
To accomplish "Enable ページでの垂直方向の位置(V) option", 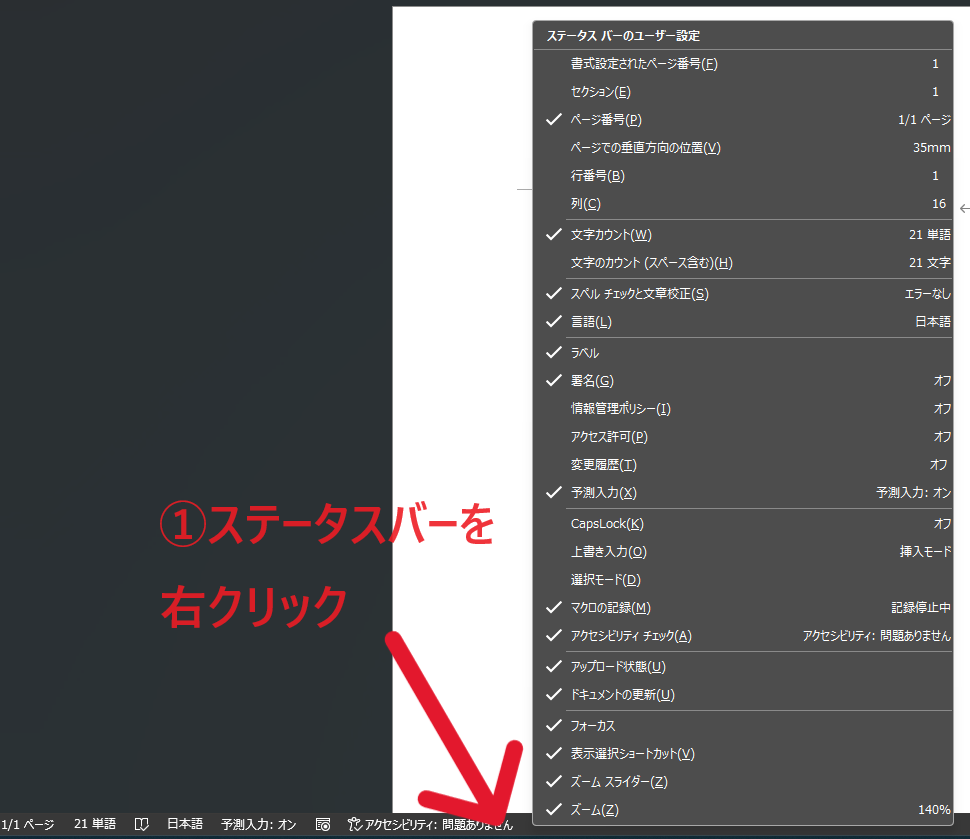I will coord(742,147).
